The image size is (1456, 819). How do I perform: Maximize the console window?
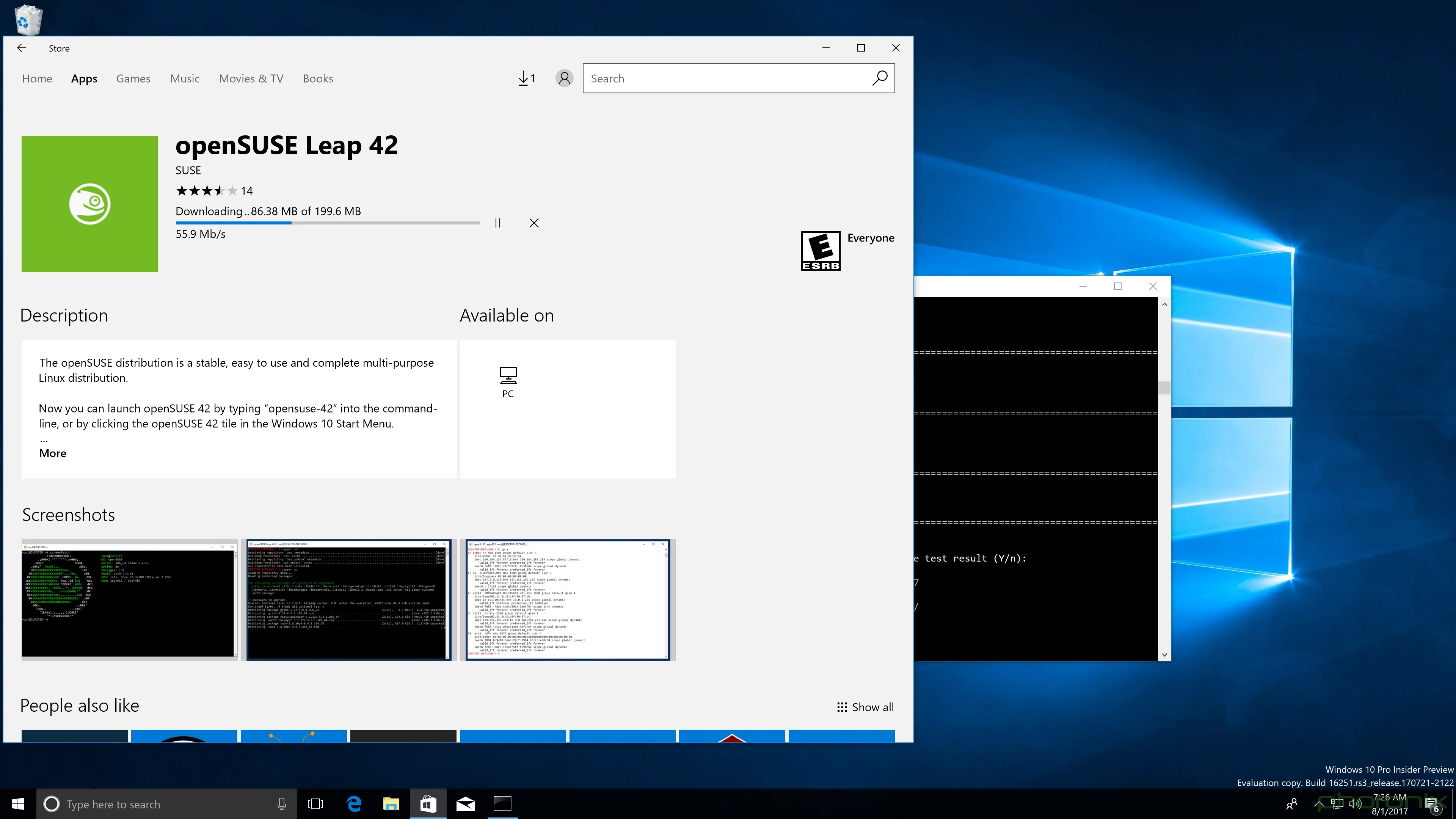click(1117, 286)
